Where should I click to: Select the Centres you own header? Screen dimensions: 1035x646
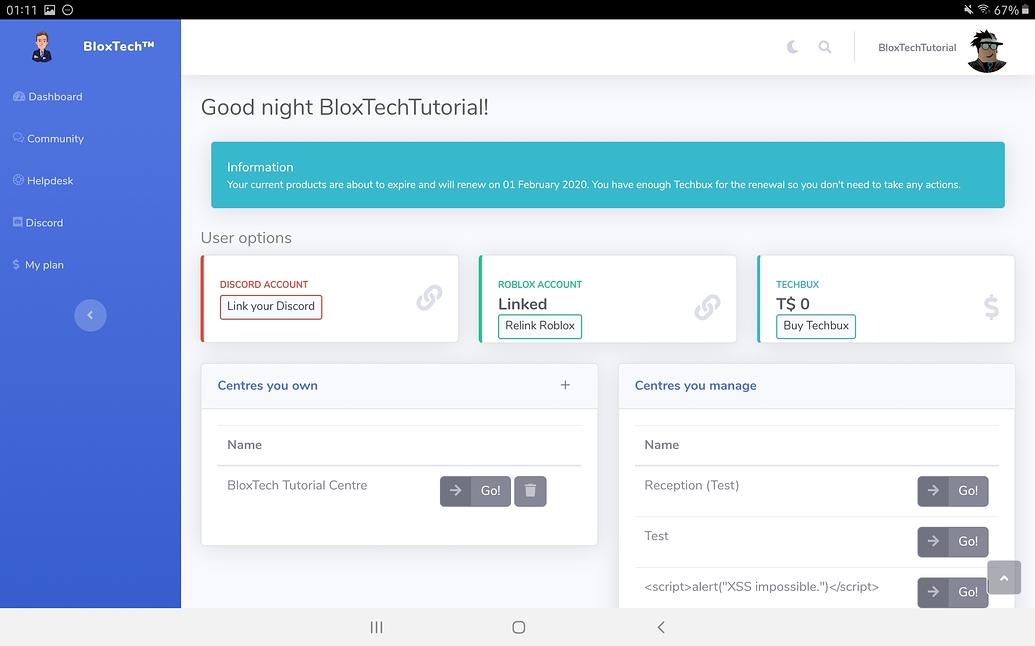267,385
